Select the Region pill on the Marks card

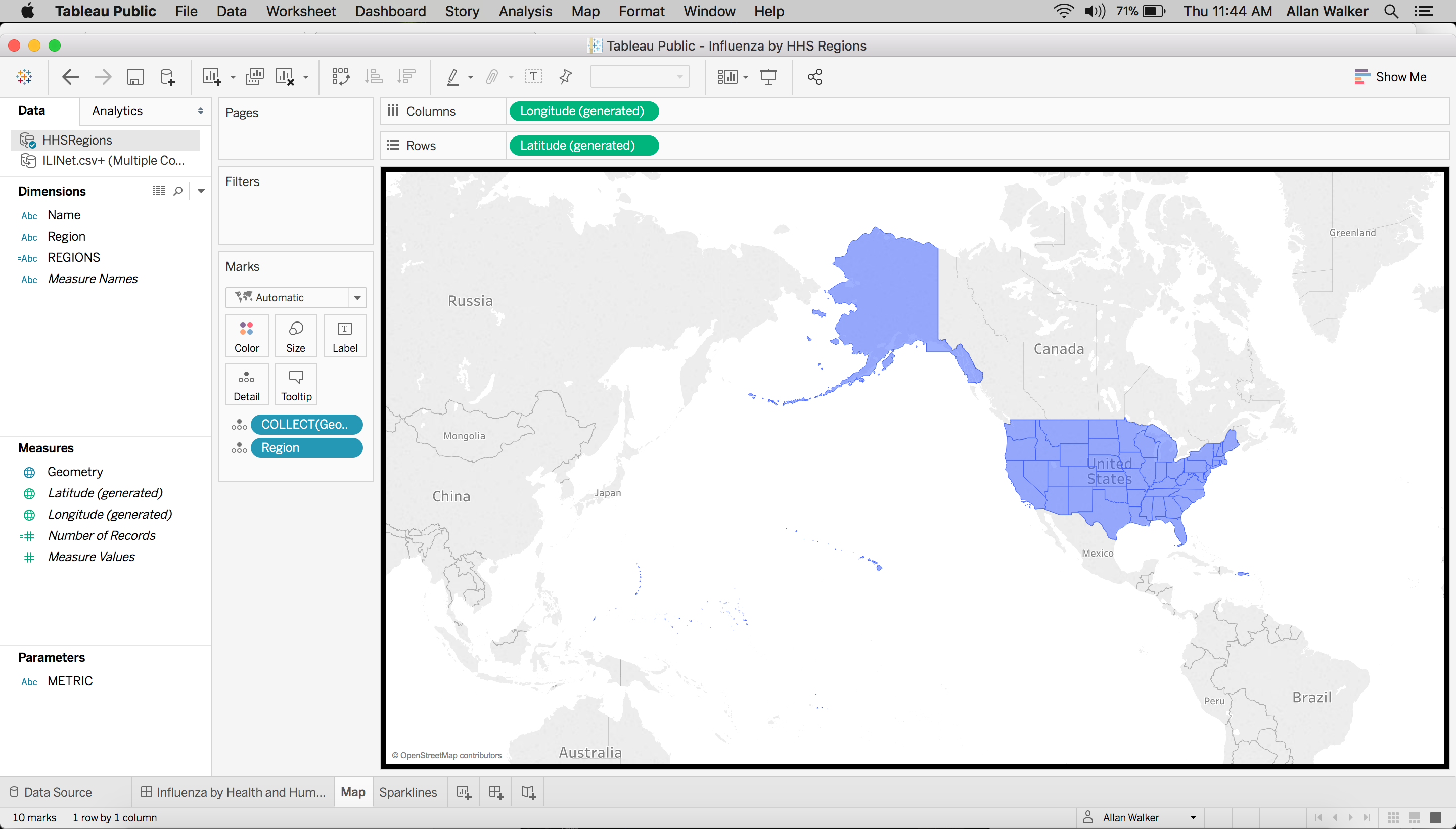[307, 447]
